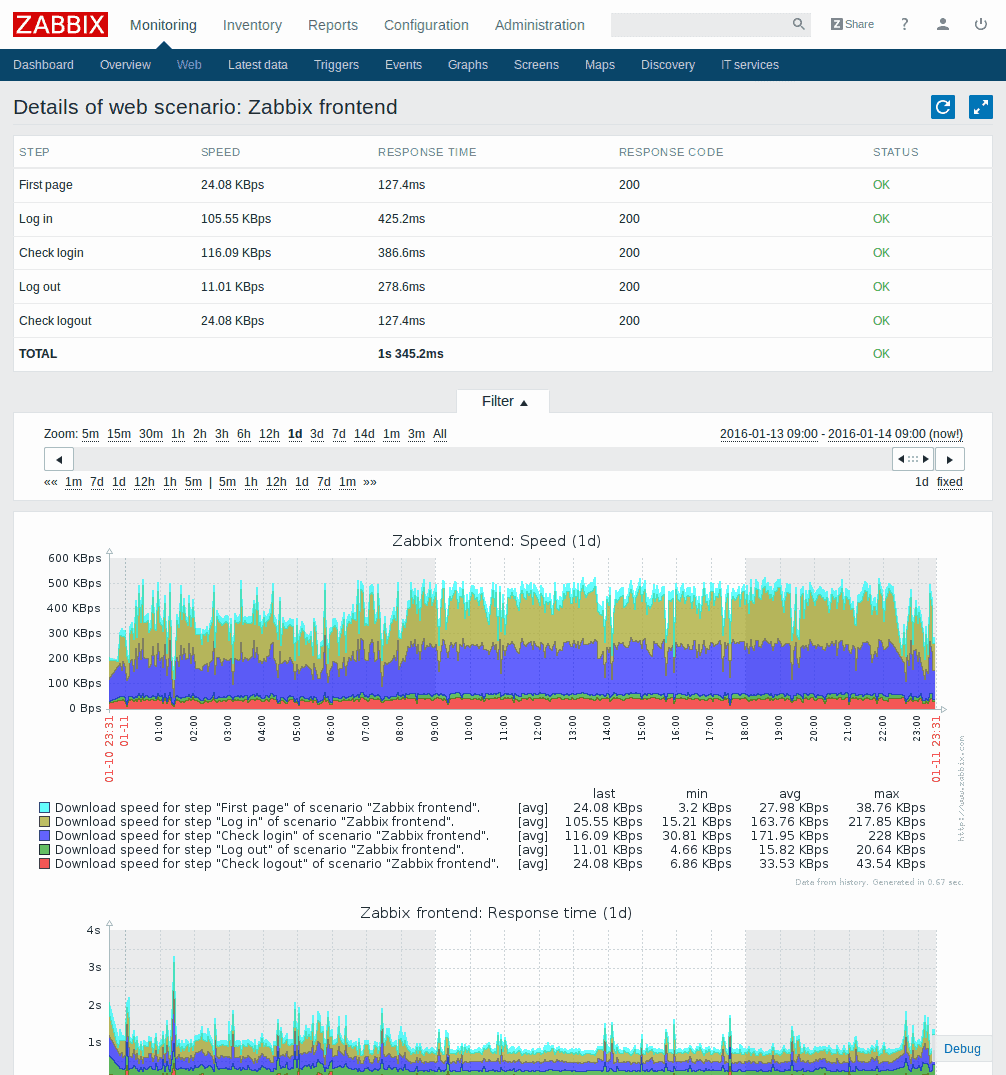Click the Debug link
Viewport: 1006px width, 1075px height.
pyautogui.click(x=962, y=1049)
